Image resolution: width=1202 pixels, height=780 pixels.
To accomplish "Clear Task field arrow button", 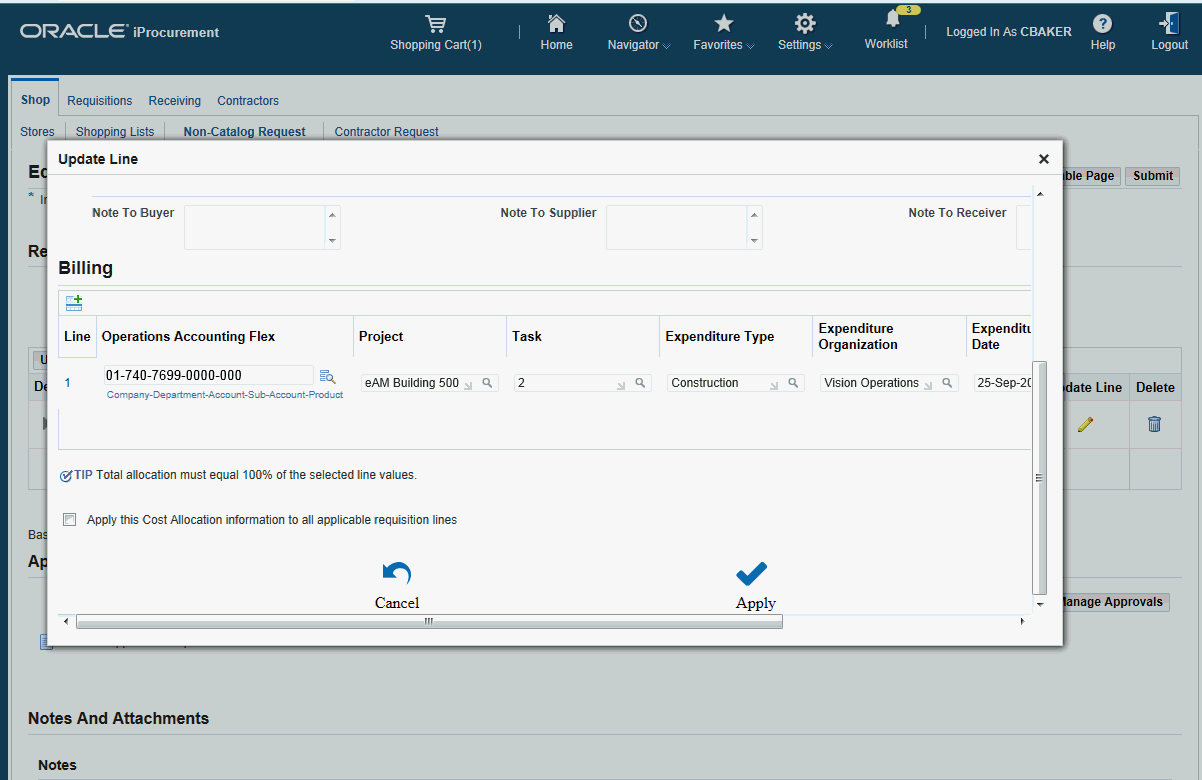I will [x=621, y=384].
